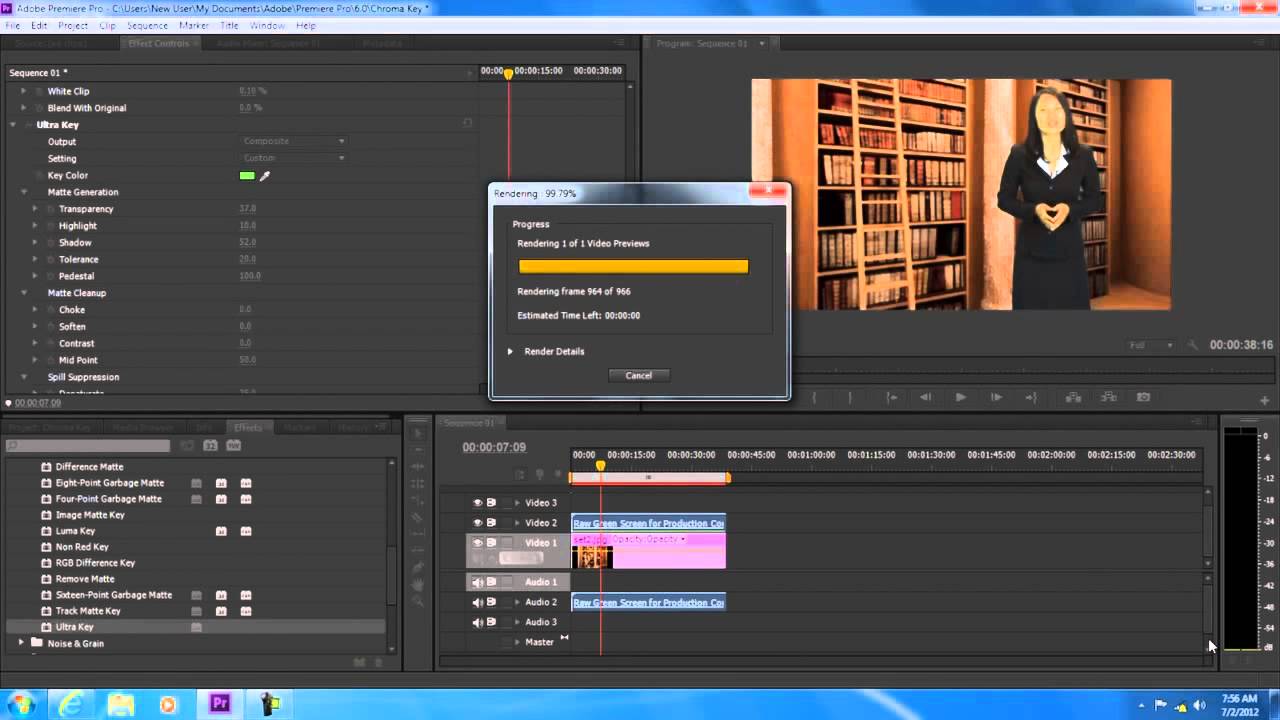This screenshot has width=1280, height=720.
Task: Export frame with the camera icon
Action: tap(1143, 397)
